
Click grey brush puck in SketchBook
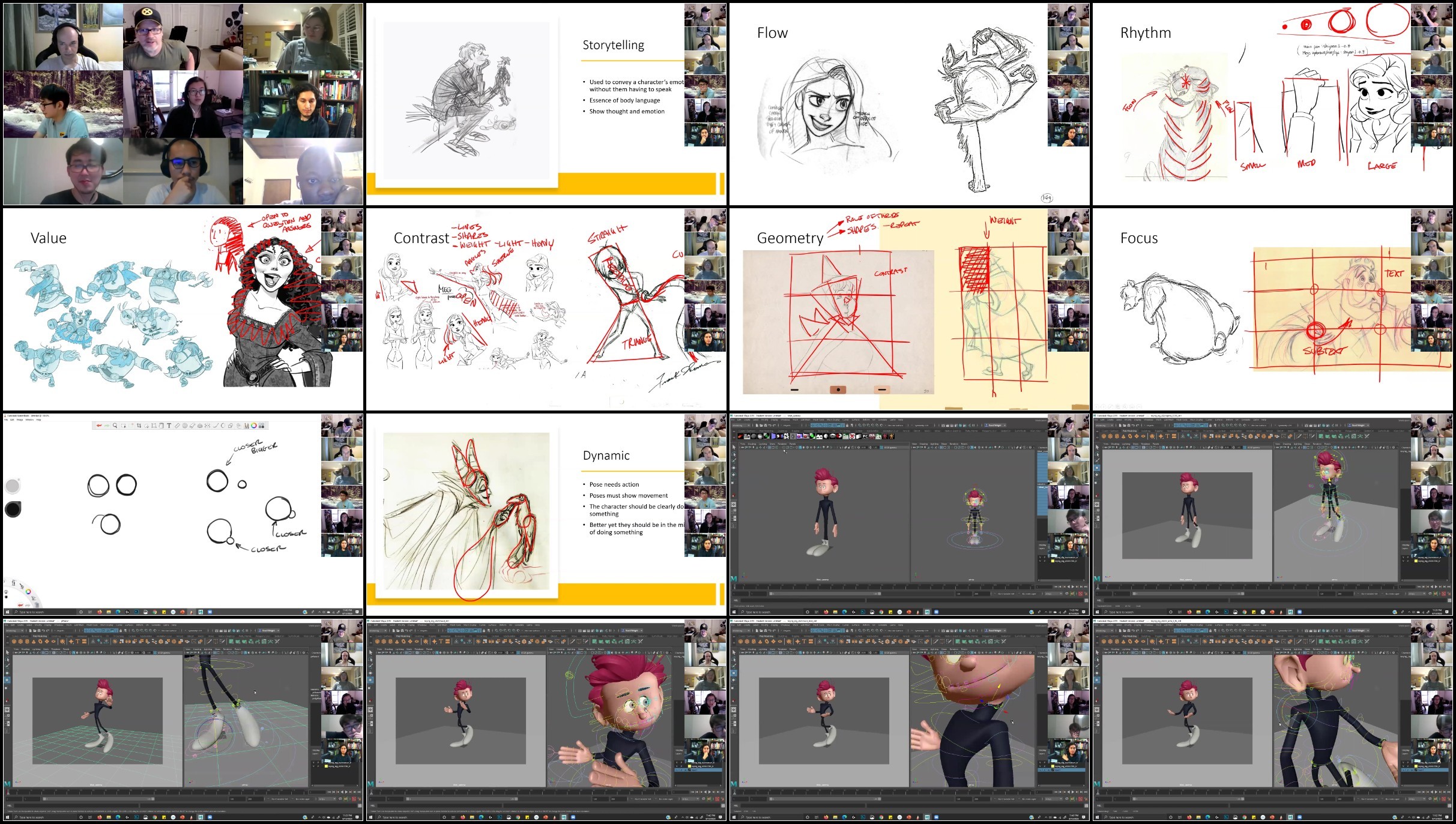[x=13, y=486]
